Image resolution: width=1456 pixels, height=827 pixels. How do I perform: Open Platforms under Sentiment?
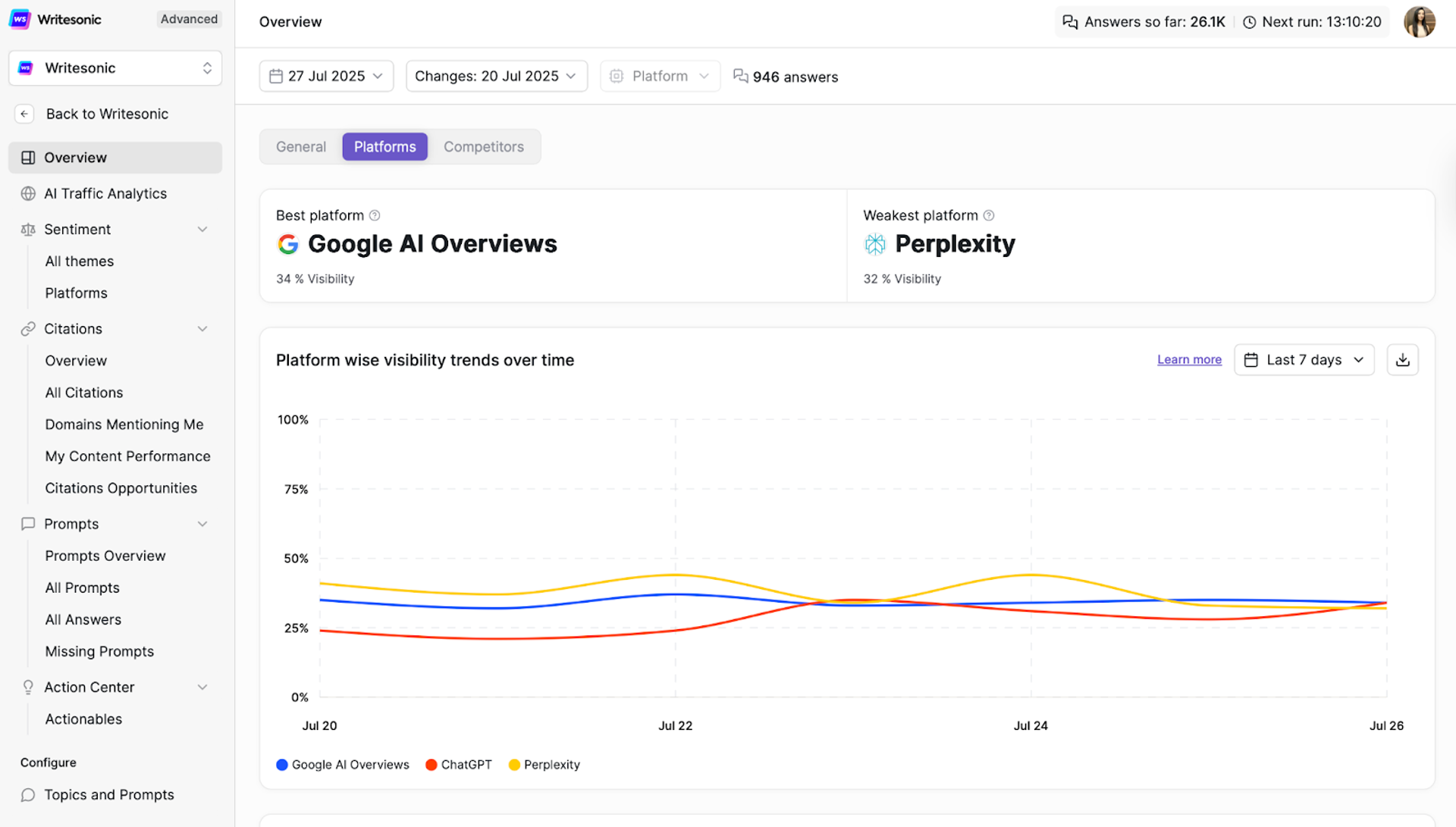coord(76,293)
